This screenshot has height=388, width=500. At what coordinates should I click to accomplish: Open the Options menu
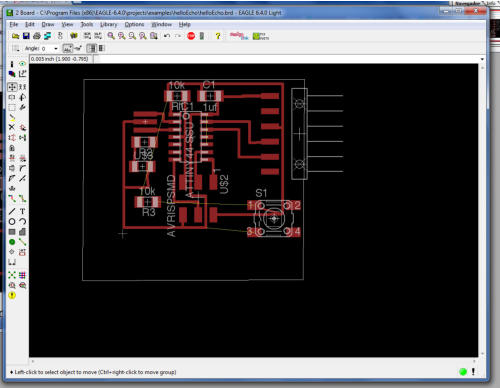coord(134,24)
